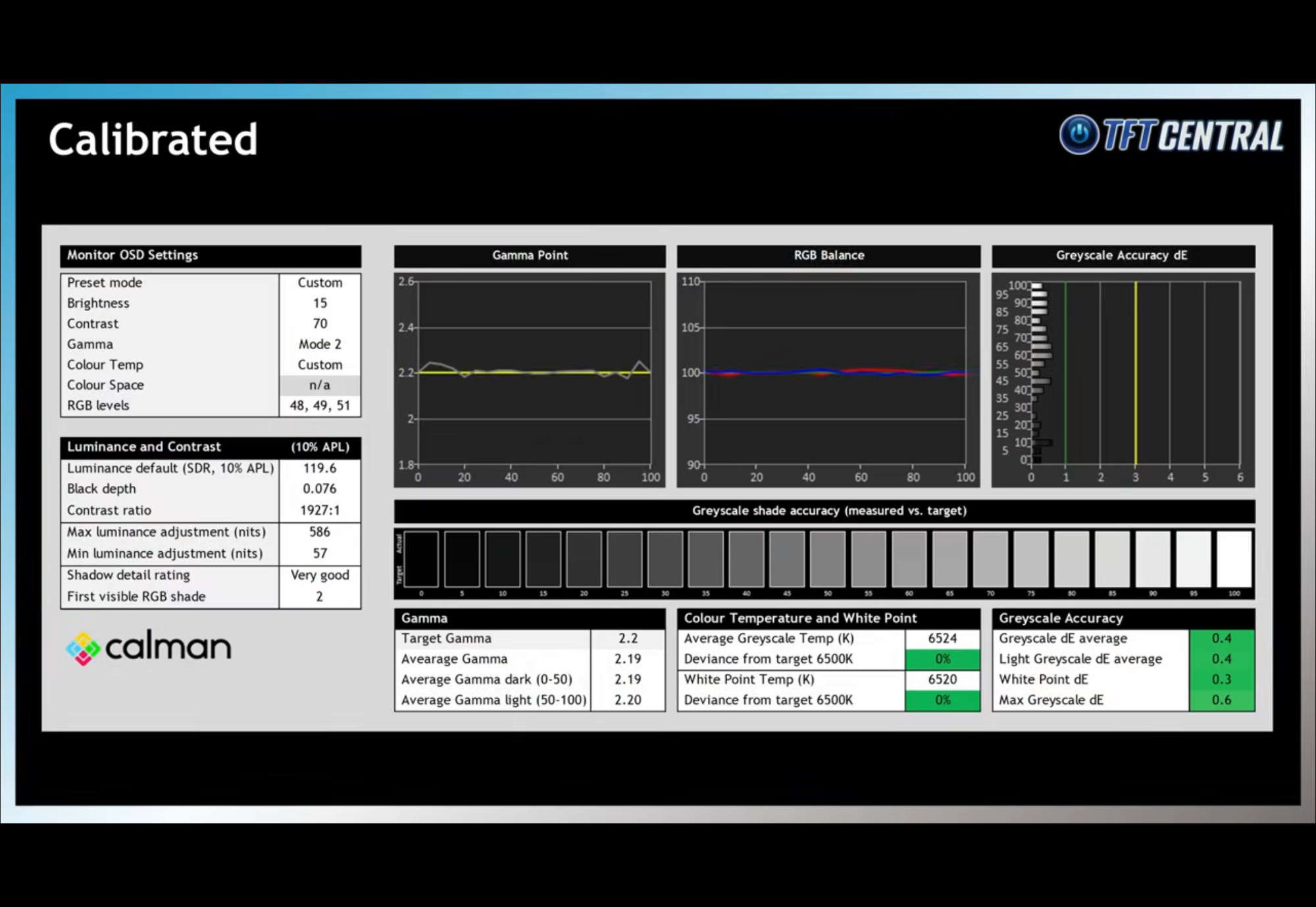Image resolution: width=1316 pixels, height=907 pixels.
Task: Click the TFT Central power logo icon
Action: coord(1078,134)
